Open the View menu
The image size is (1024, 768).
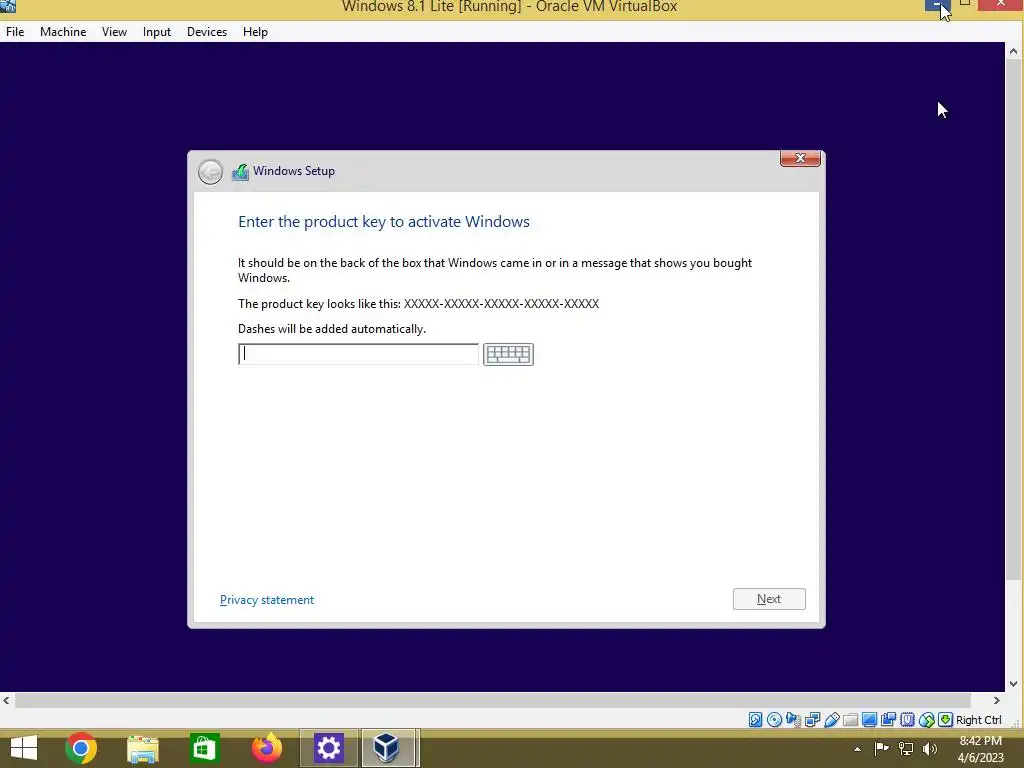point(114,31)
